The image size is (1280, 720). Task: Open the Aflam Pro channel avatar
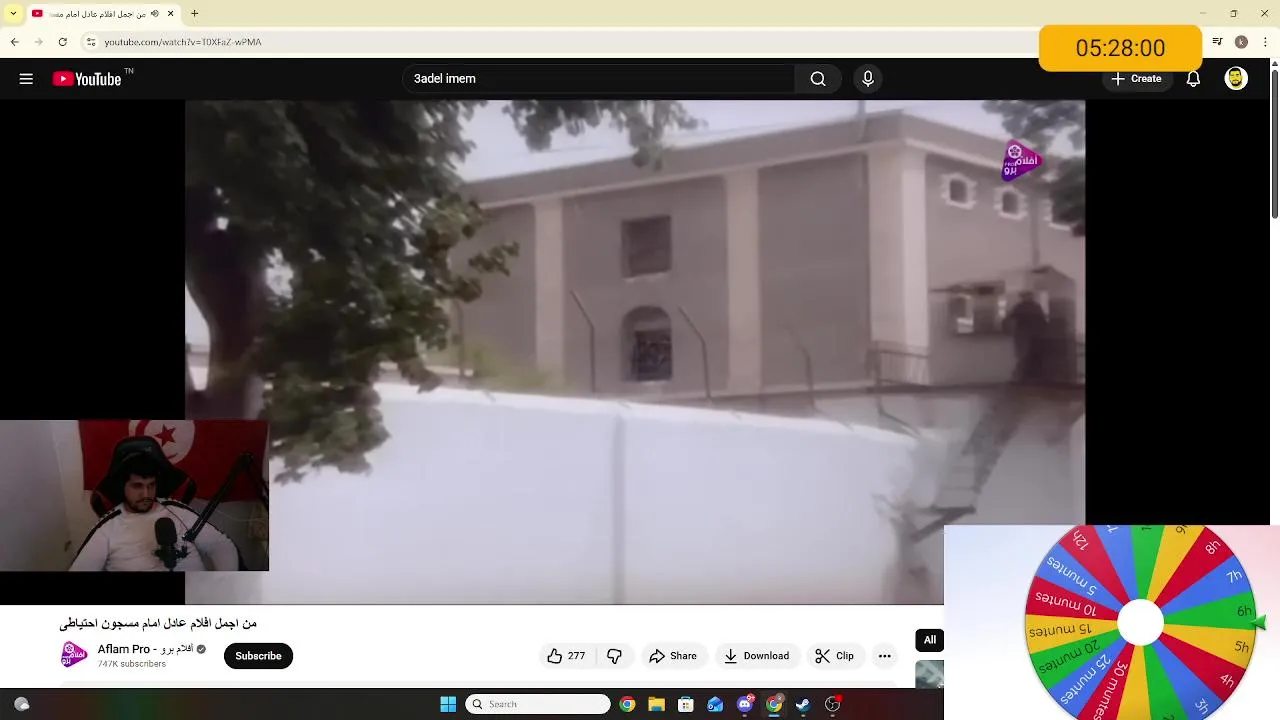pos(74,655)
